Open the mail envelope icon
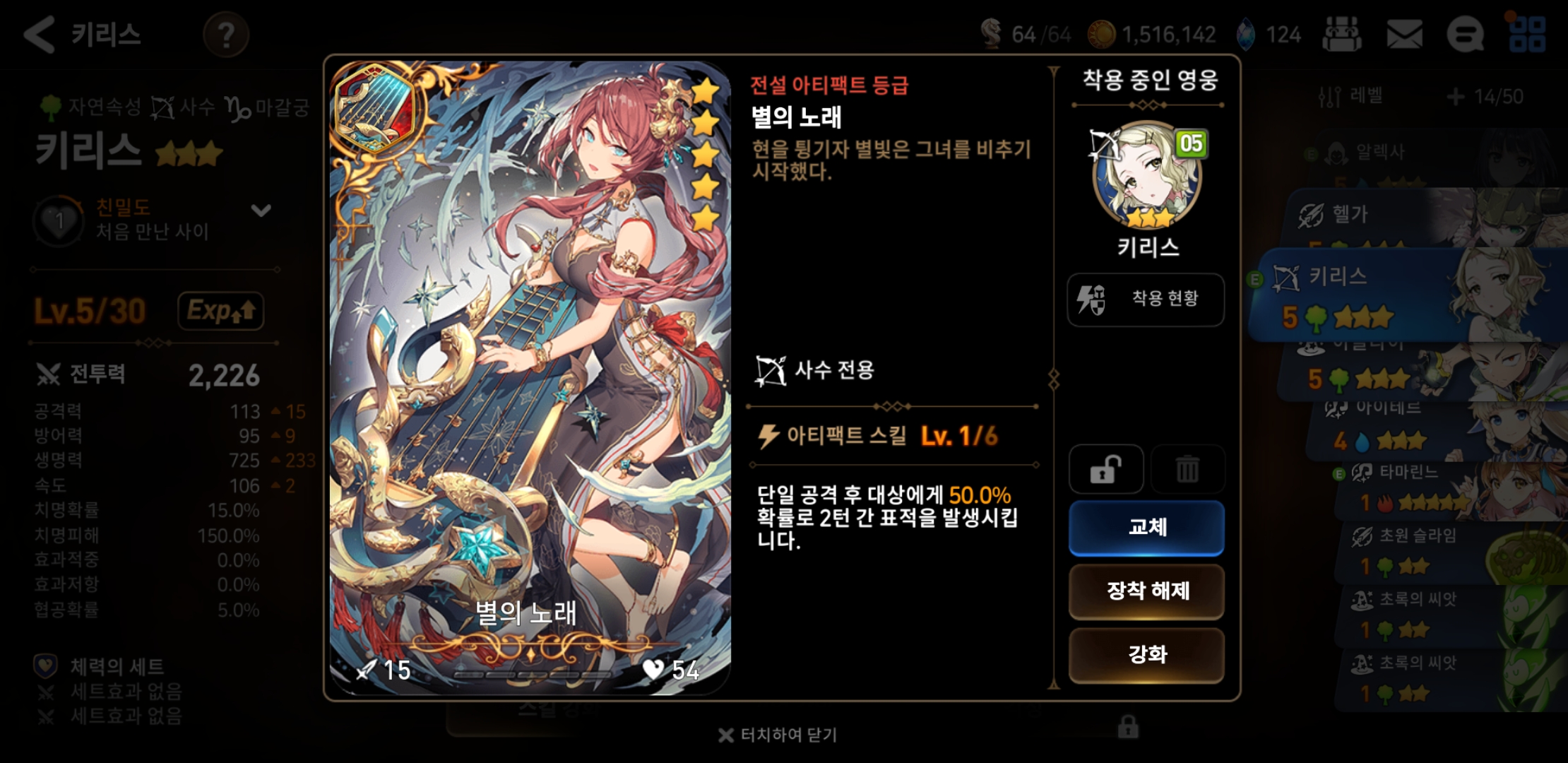1568x763 pixels. pos(1404,34)
